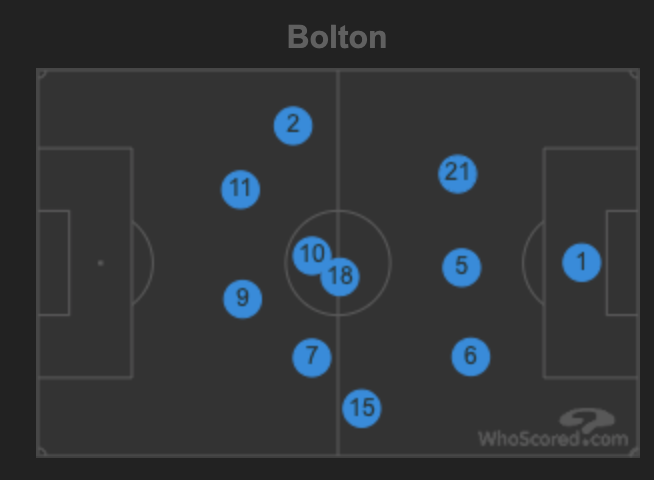This screenshot has width=654, height=494.
Task: Select player marker number 10
Action: (312, 255)
